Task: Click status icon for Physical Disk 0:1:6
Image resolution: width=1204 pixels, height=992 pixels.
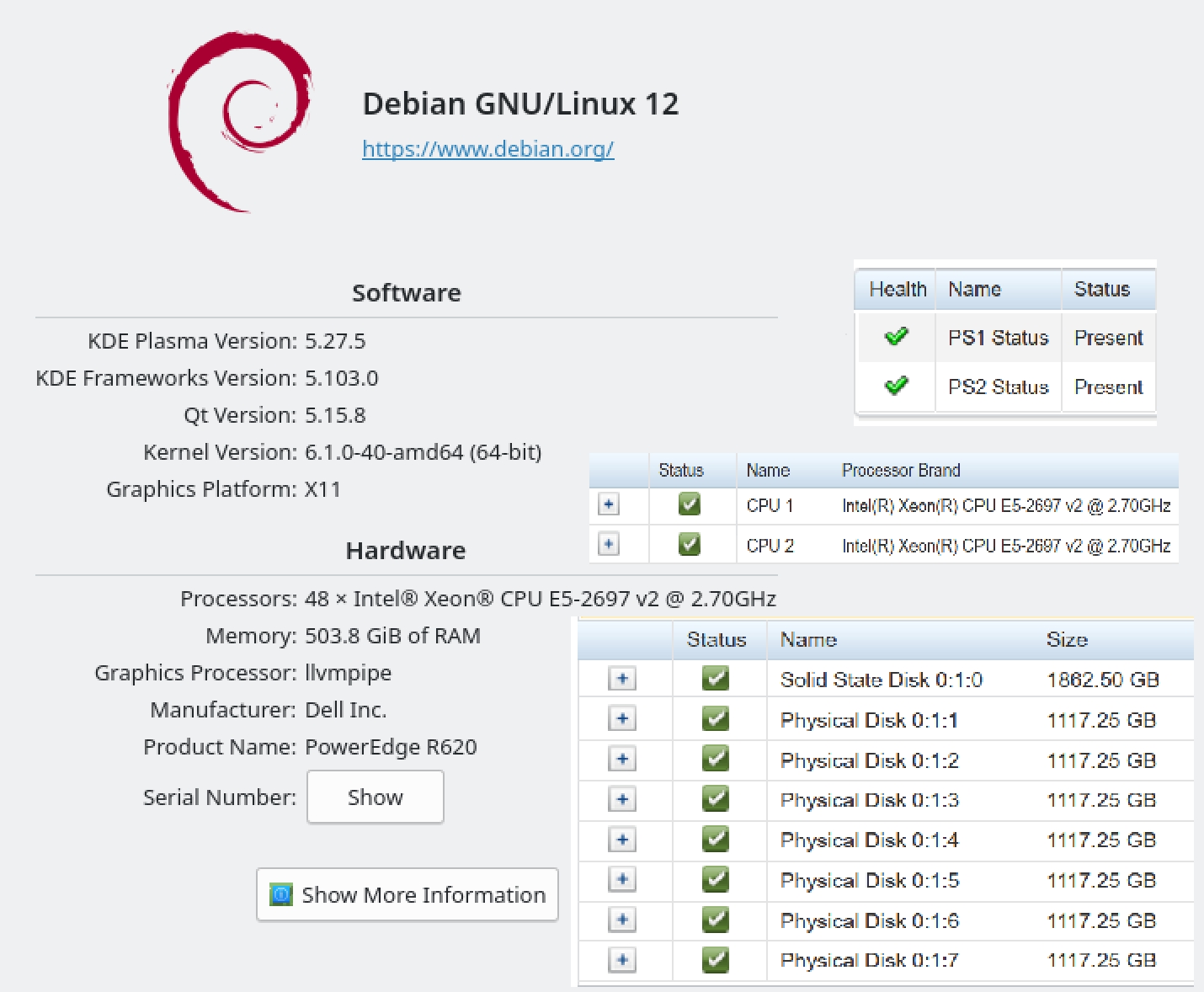Action: click(716, 920)
